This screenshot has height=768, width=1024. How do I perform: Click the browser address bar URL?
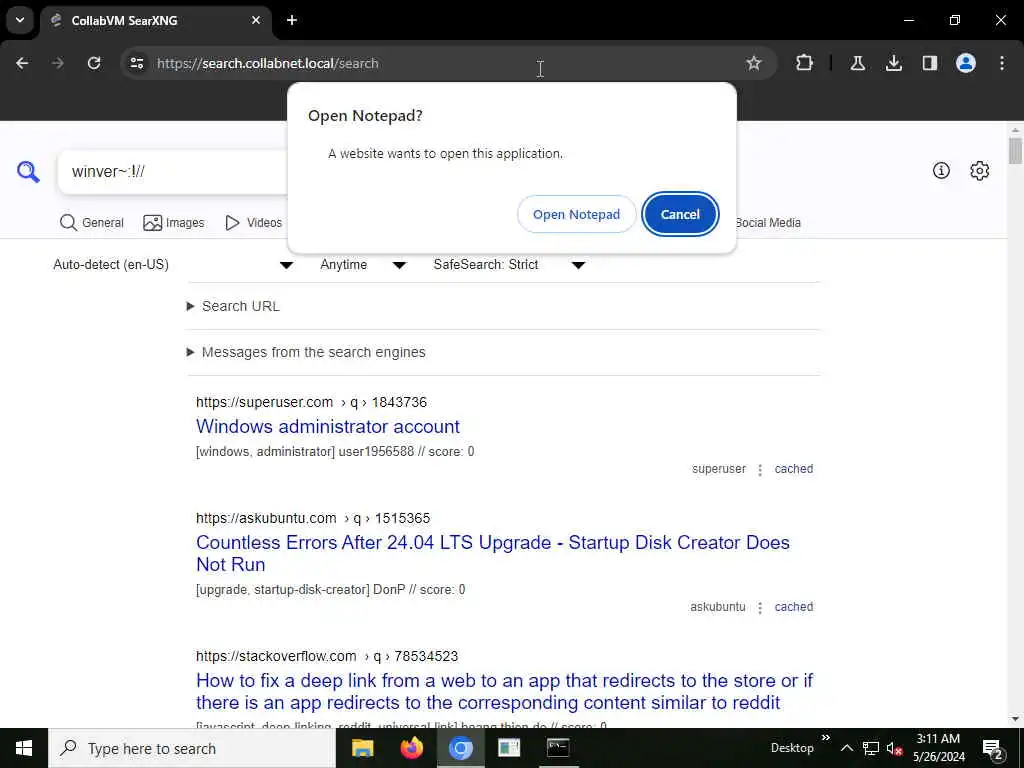[x=268, y=63]
